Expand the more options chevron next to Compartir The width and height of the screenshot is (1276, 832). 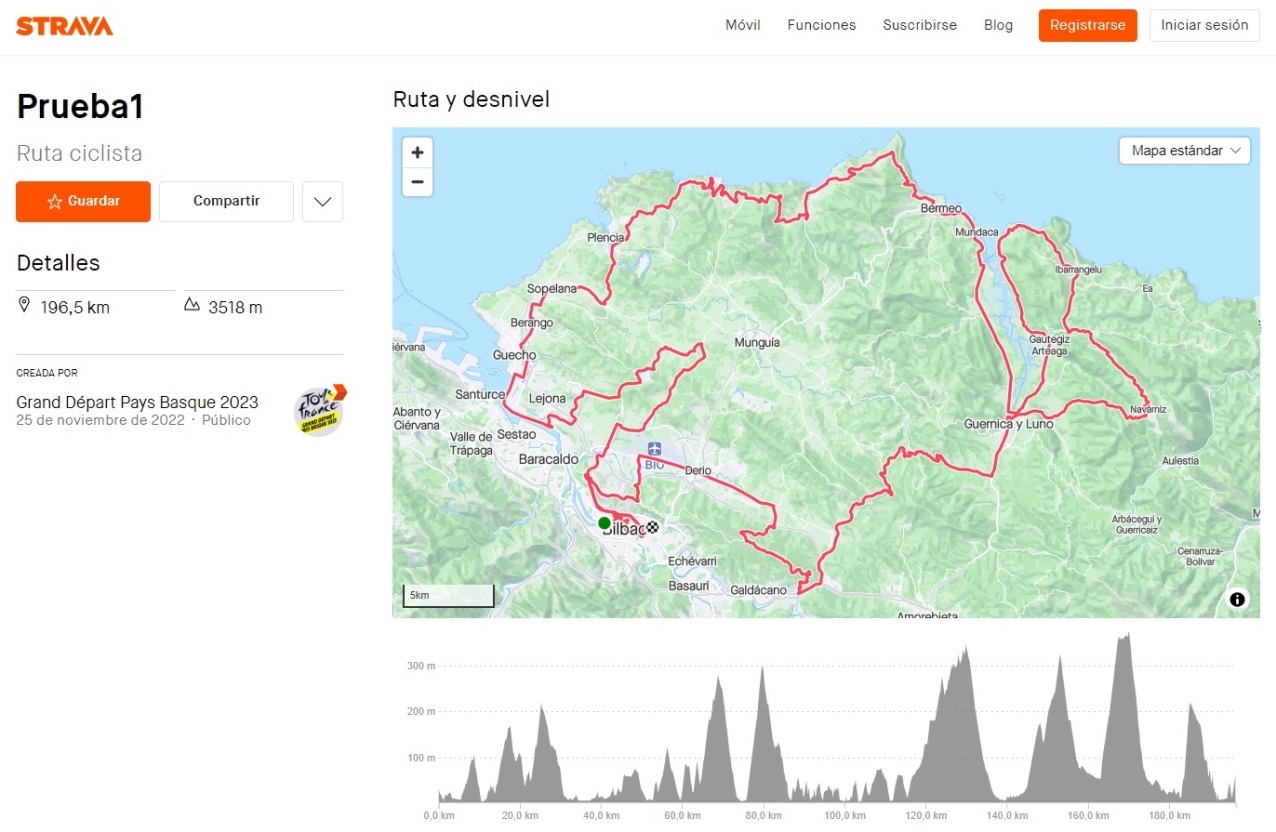[322, 201]
